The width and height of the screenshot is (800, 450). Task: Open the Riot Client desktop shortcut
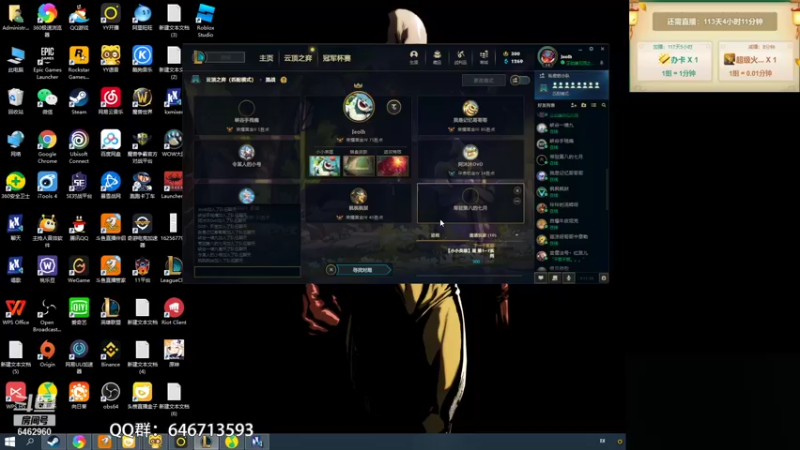click(173, 311)
